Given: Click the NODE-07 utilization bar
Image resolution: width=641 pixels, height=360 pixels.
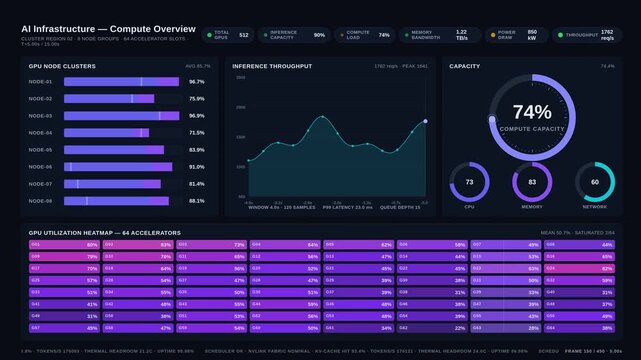Looking at the screenshot, I should (x=112, y=184).
